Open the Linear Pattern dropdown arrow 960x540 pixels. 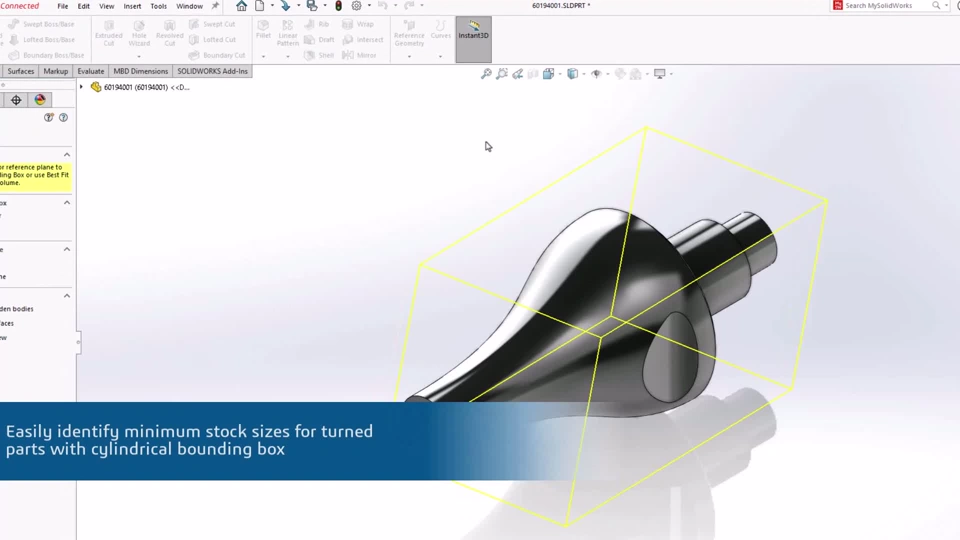pos(288,56)
